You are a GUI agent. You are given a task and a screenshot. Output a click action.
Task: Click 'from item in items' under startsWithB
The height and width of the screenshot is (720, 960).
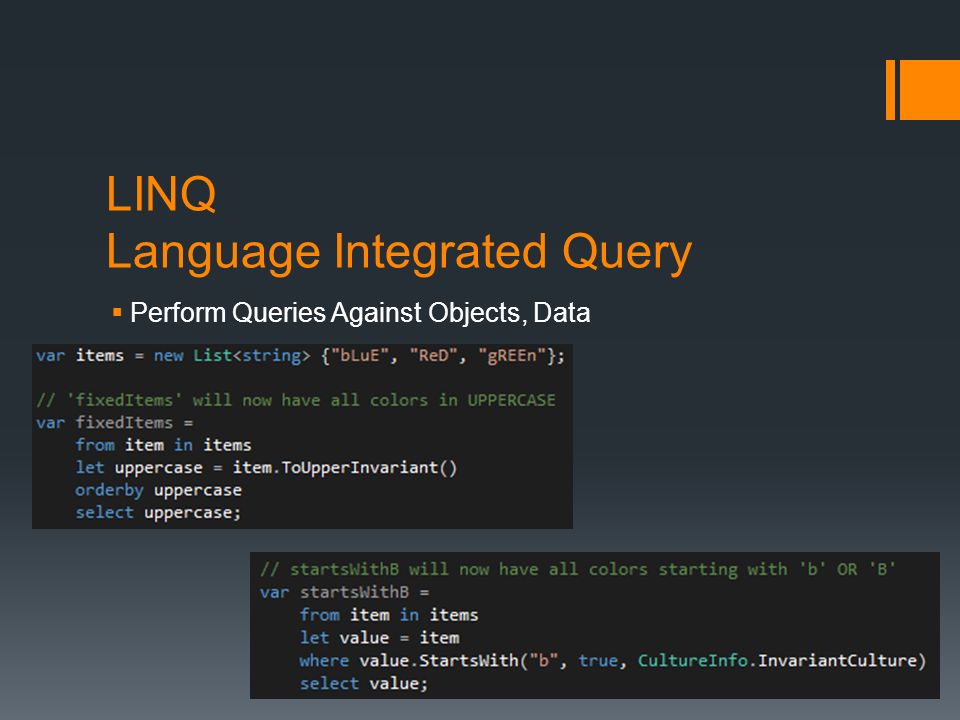[389, 615]
